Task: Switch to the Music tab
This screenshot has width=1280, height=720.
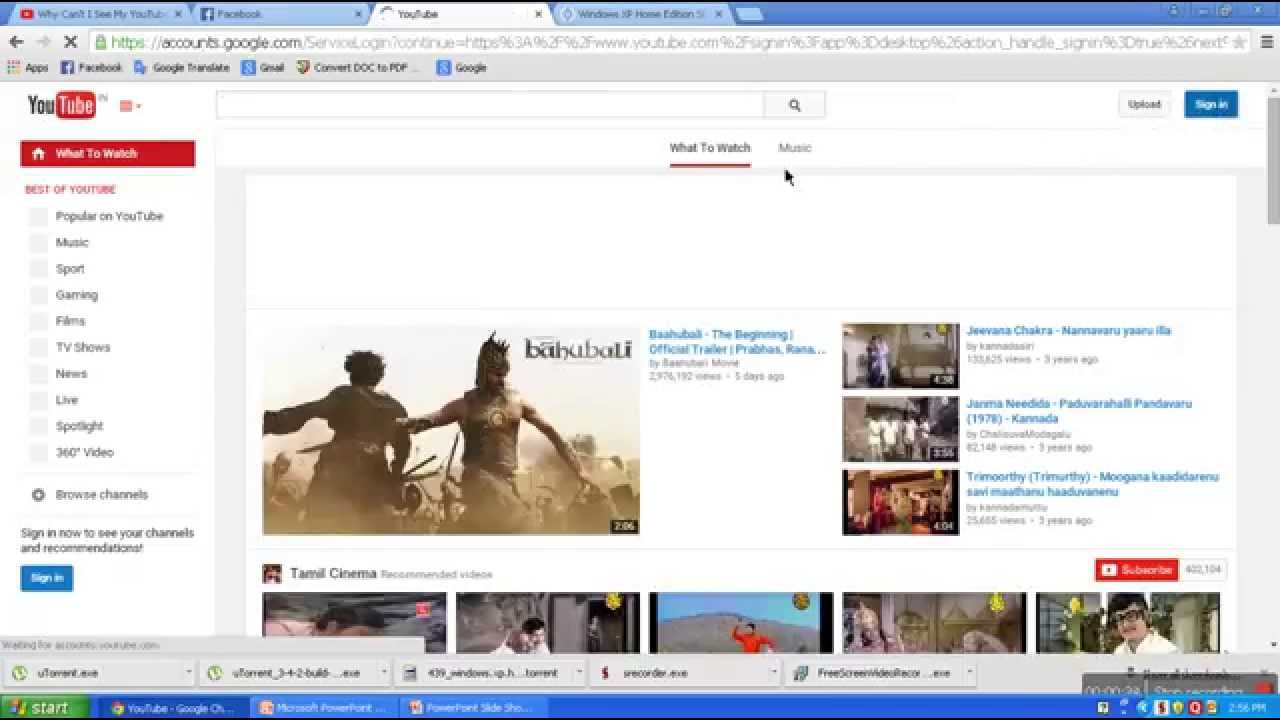Action: click(795, 148)
